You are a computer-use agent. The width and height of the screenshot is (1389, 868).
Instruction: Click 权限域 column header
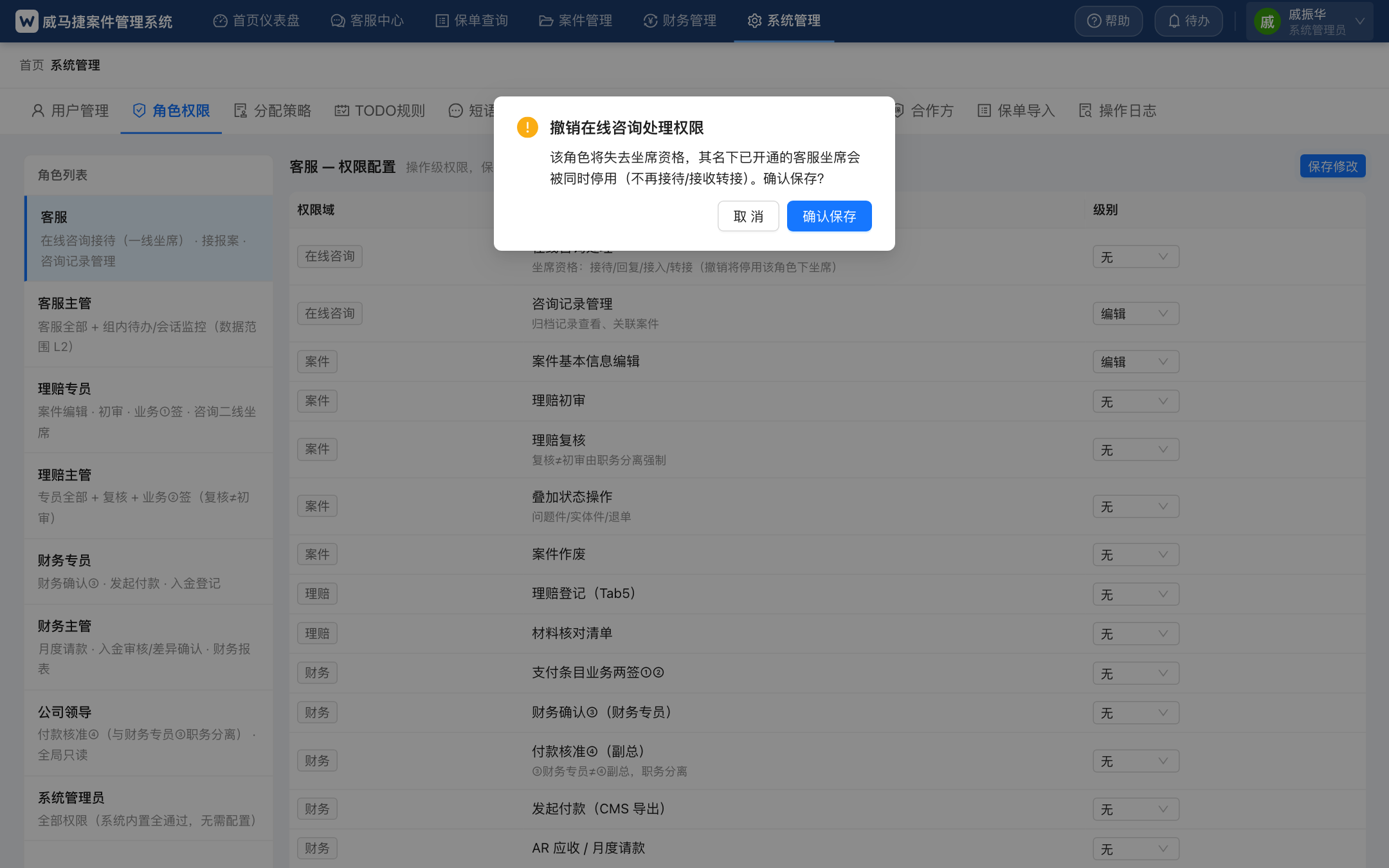point(316,210)
